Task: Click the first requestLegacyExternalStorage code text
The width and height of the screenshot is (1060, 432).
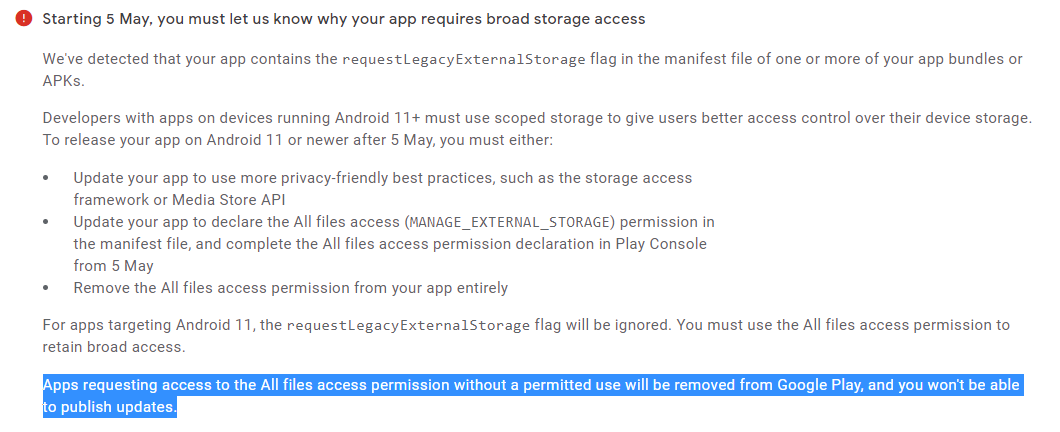Action: pos(464,59)
